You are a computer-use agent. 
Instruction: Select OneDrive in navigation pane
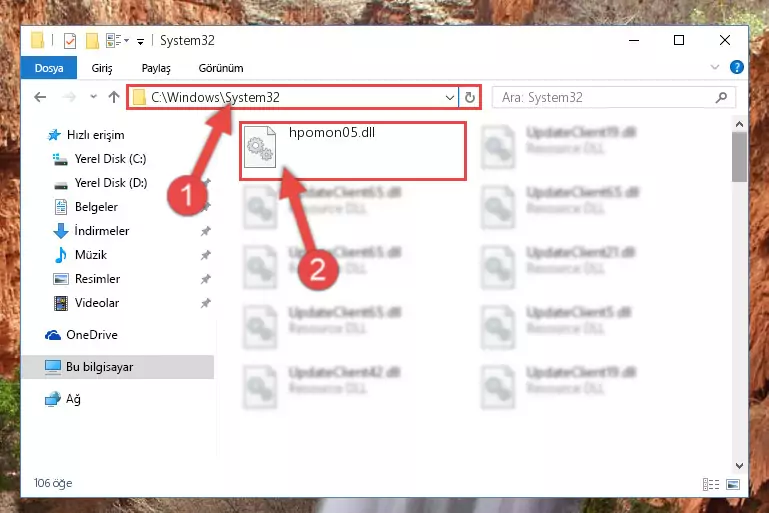(x=92, y=335)
